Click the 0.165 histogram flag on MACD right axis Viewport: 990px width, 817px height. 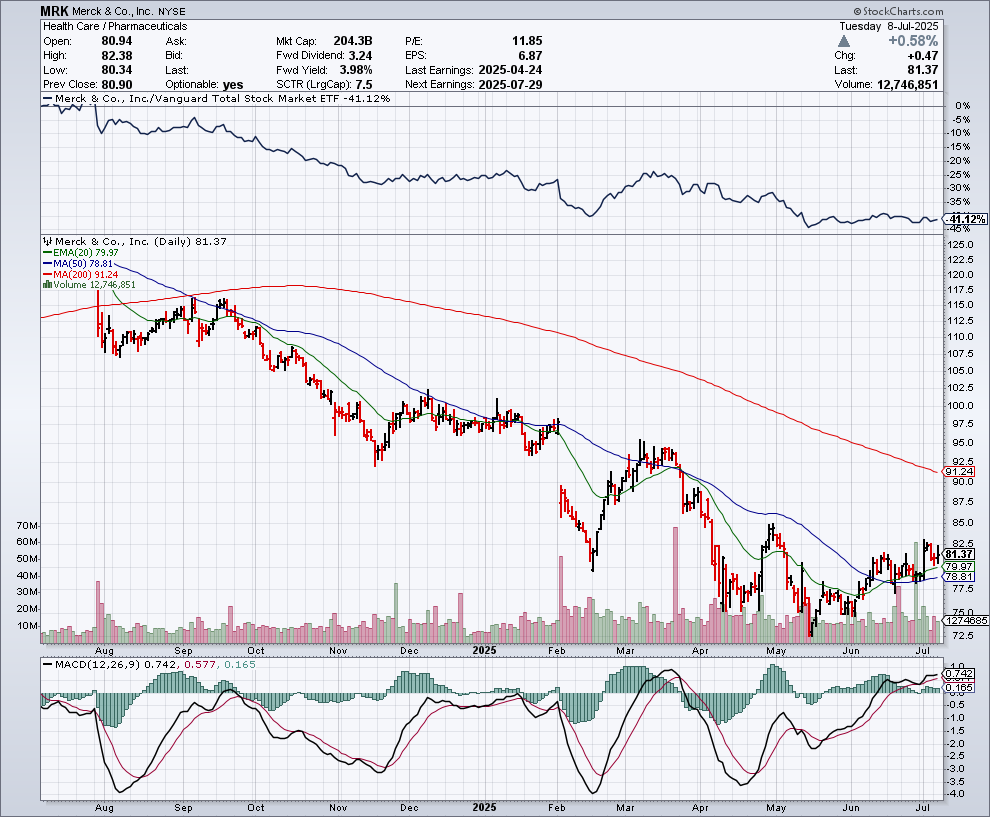point(959,688)
